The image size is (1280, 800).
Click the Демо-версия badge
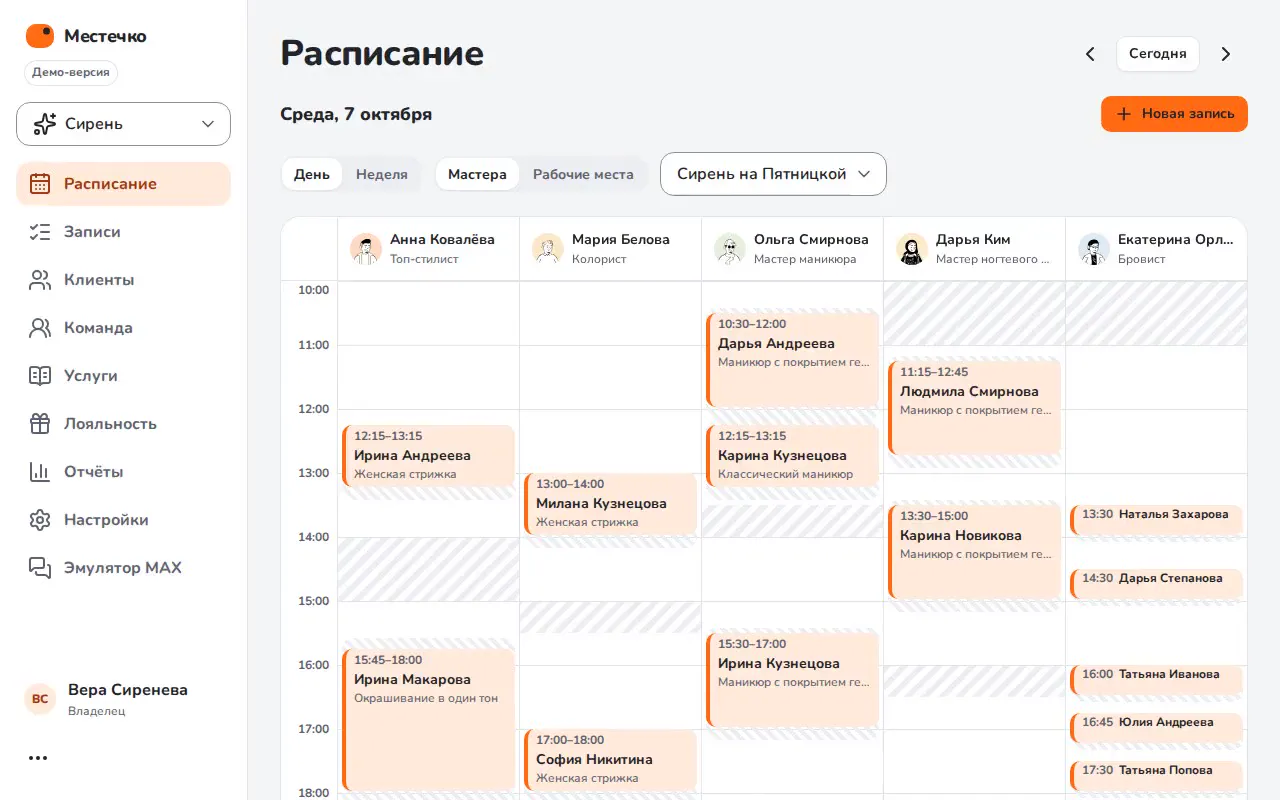[x=71, y=73]
